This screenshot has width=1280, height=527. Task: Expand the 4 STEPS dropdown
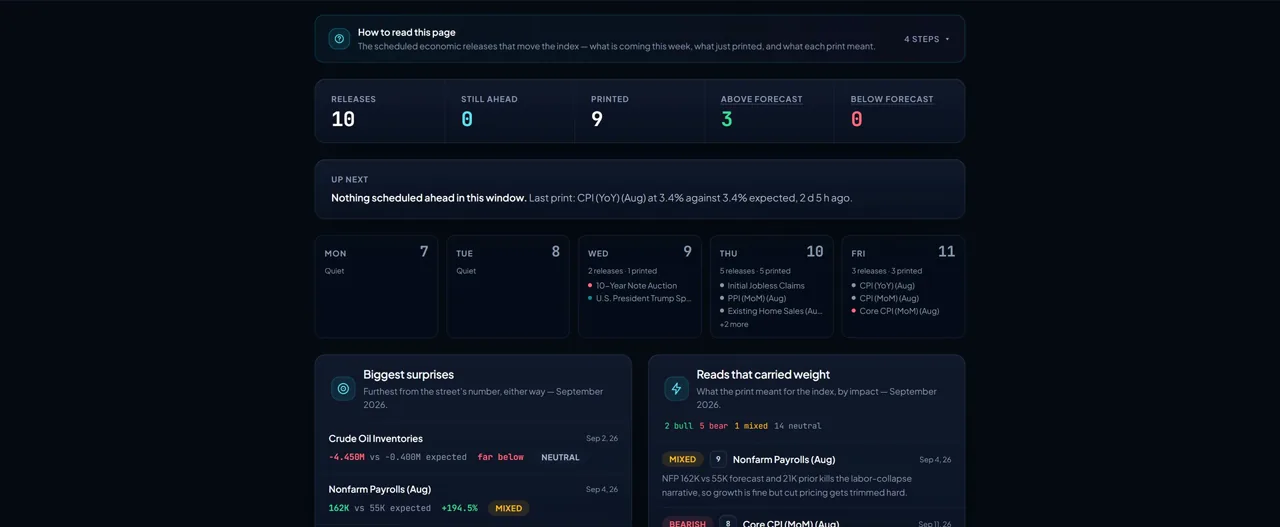(x=927, y=39)
